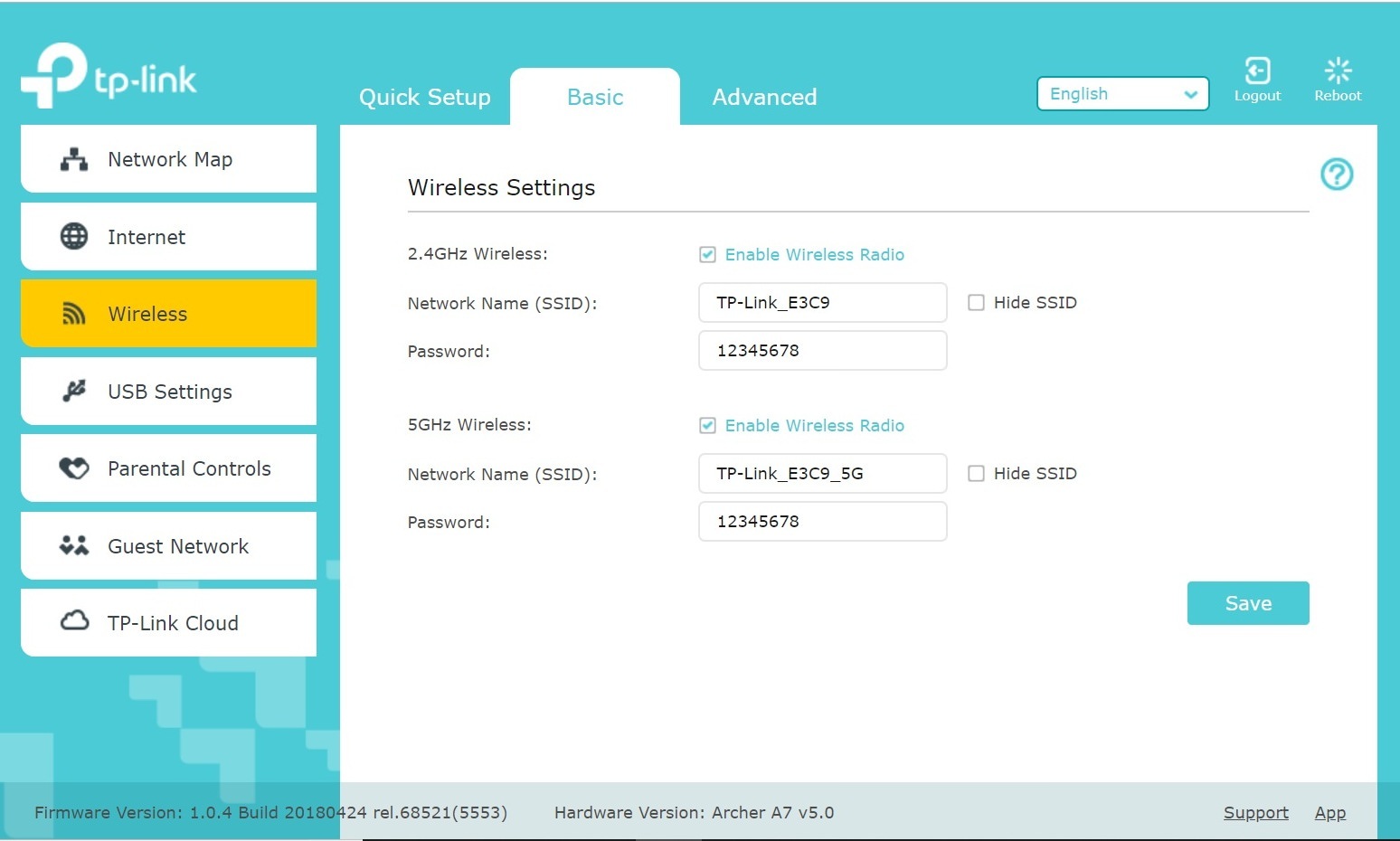1400x841 pixels.
Task: Click the Wireless Settings heading
Action: click(x=501, y=187)
